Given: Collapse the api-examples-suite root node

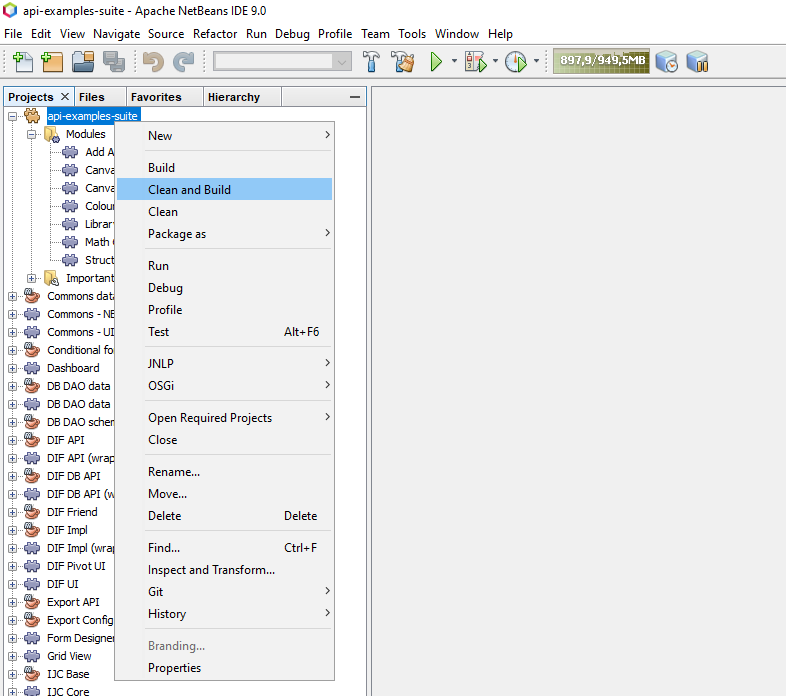Looking at the screenshot, I should [x=13, y=117].
